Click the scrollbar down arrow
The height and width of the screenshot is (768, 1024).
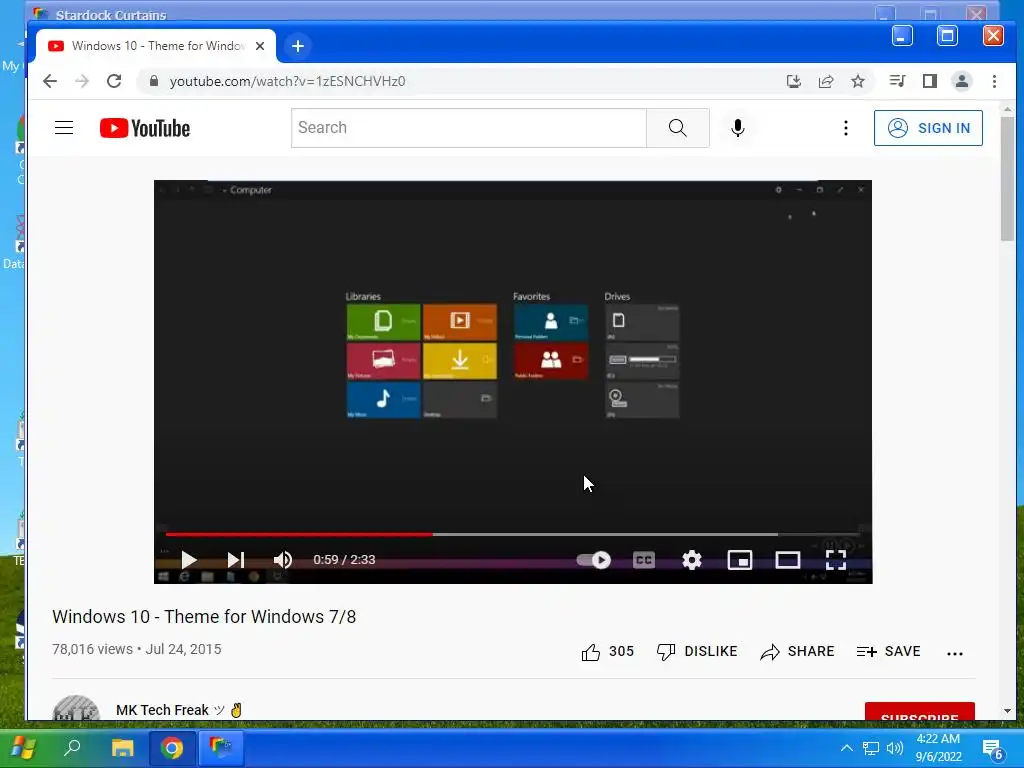tap(1007, 711)
